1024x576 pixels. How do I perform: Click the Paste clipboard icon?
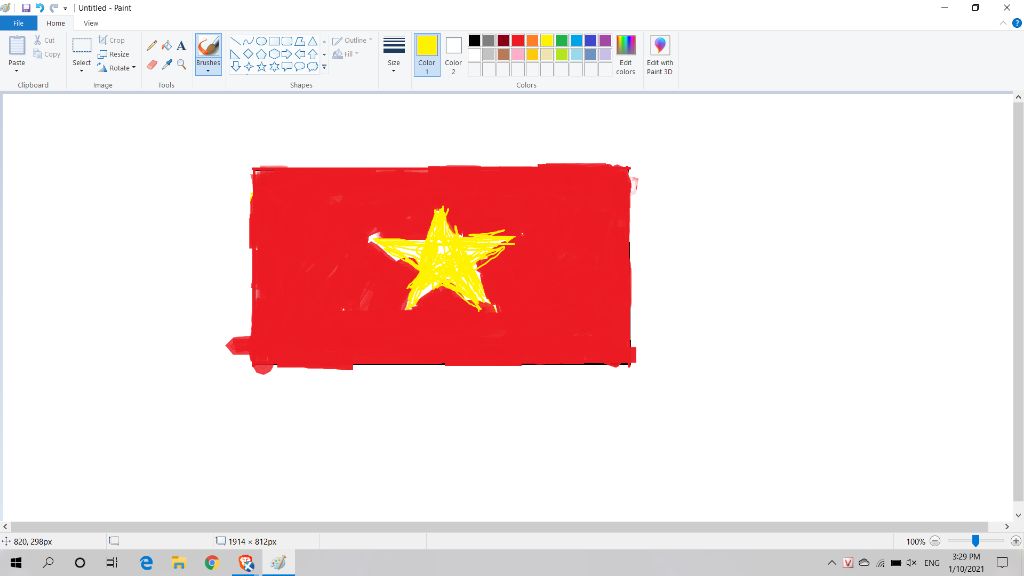(x=16, y=46)
